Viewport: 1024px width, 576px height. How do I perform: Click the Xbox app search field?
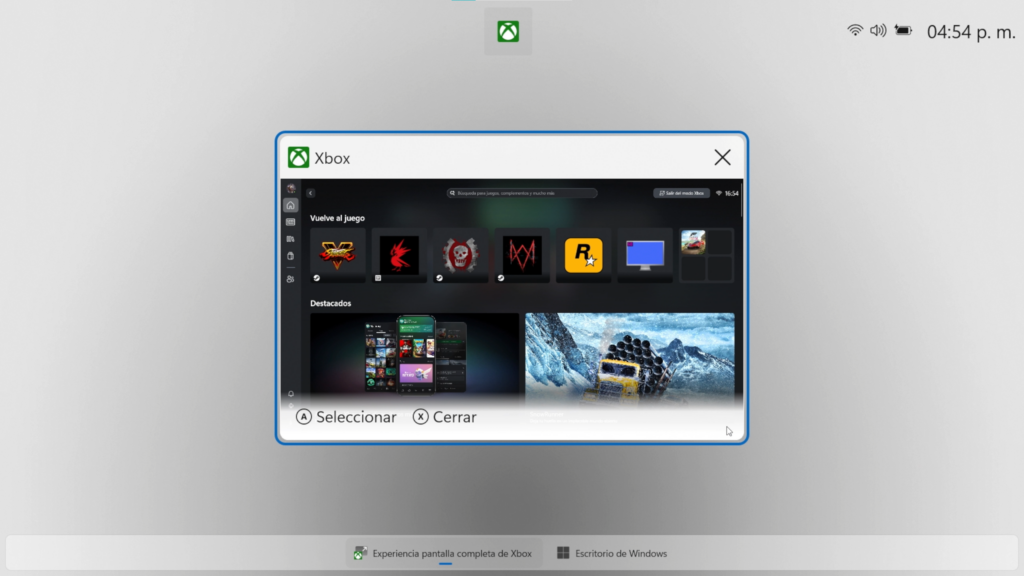(x=522, y=193)
